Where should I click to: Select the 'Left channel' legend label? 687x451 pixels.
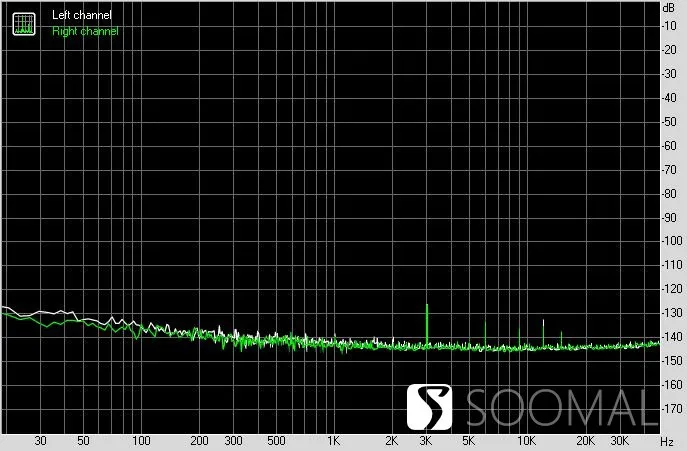click(x=82, y=15)
